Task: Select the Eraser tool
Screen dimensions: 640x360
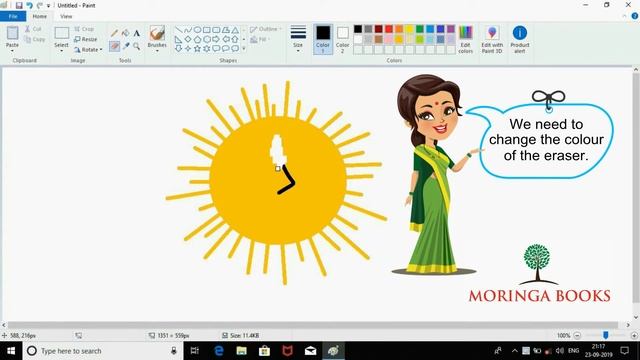Action: 114,46
